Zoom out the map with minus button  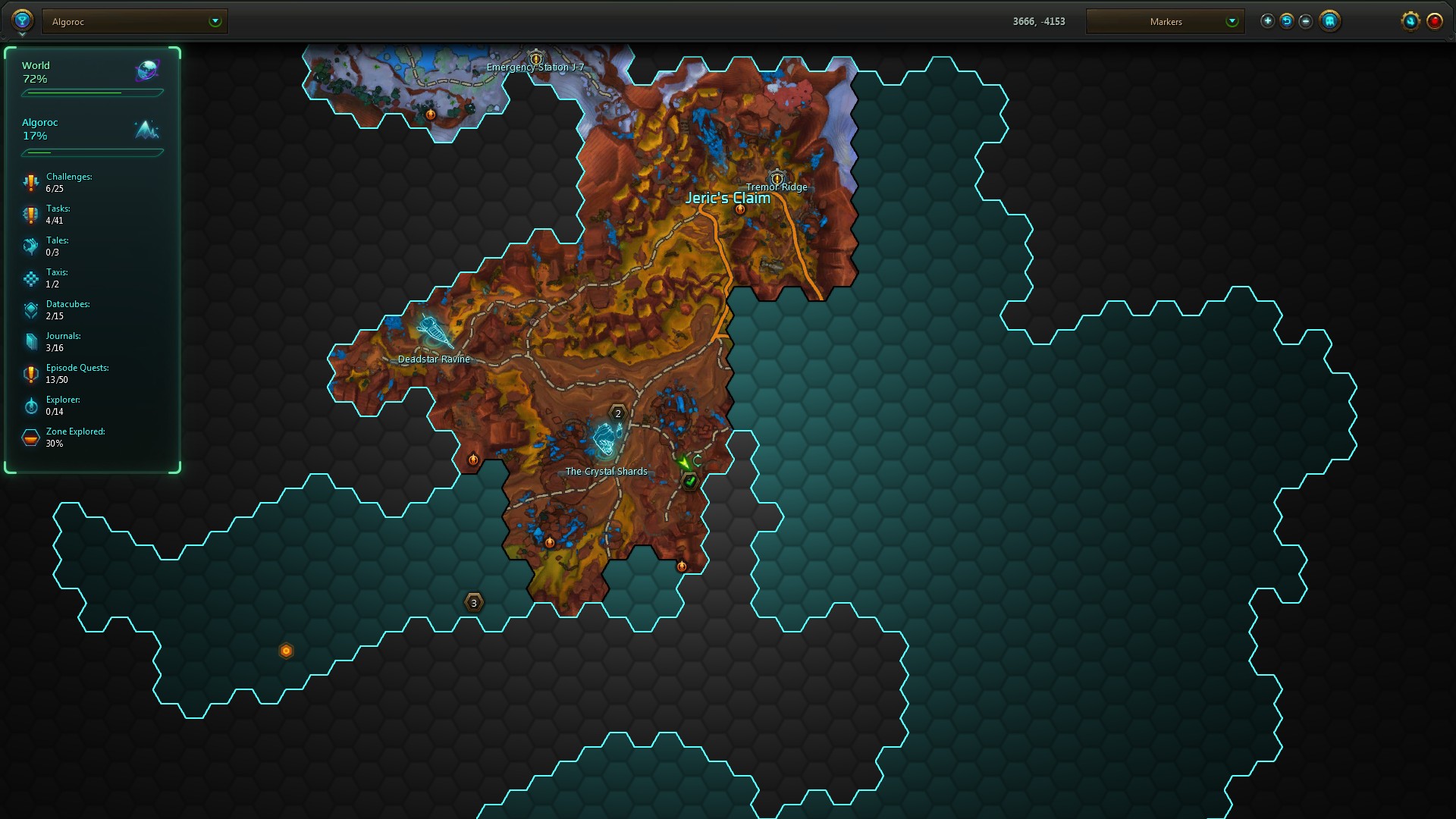1306,21
